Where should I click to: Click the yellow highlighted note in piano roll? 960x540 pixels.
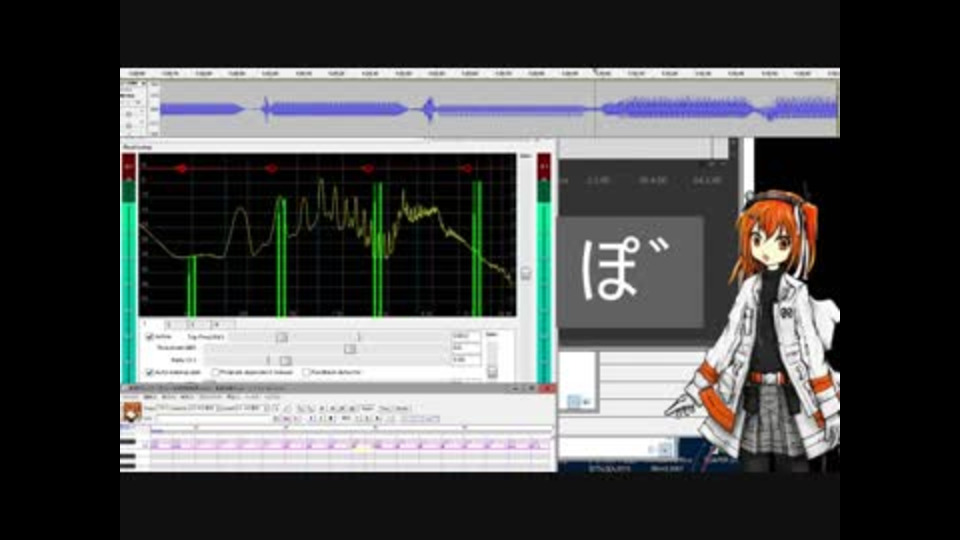361,449
